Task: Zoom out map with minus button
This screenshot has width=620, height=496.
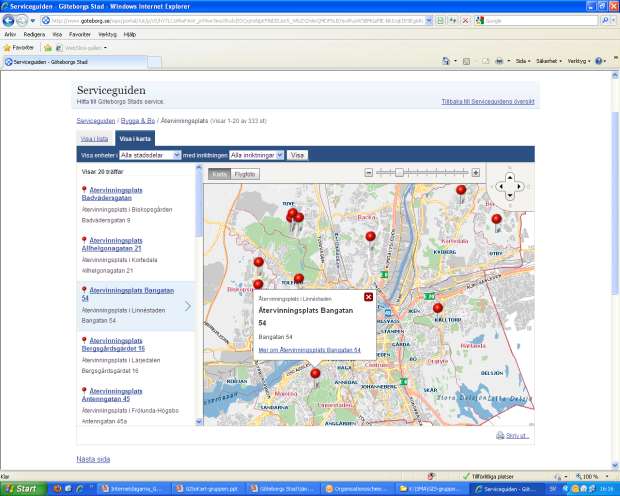Action: [x=369, y=173]
